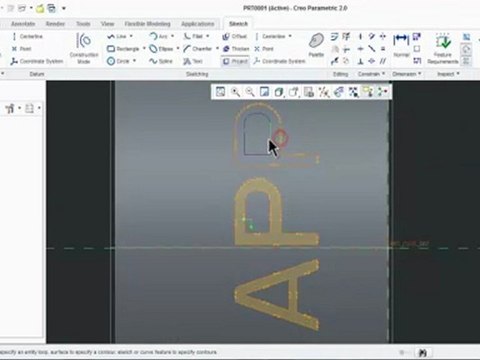The image size is (480, 360).
Task: Apply the parallel constraint
Action: 383,61
